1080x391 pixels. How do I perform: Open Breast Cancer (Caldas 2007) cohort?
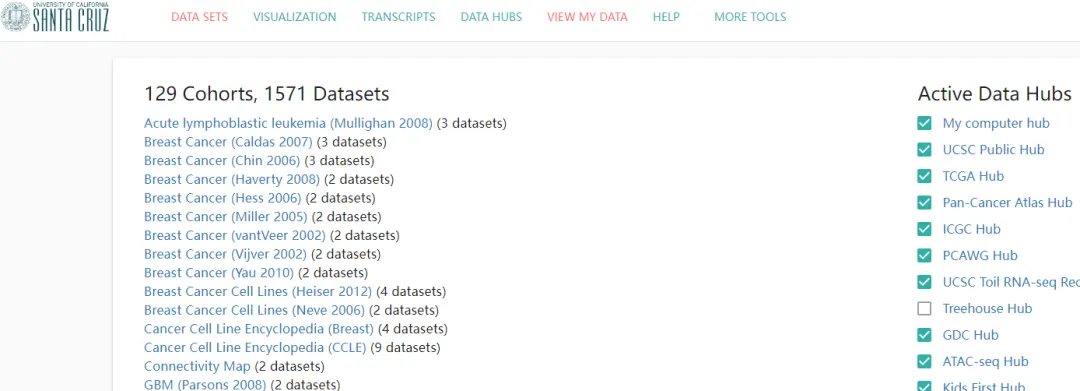coord(228,142)
